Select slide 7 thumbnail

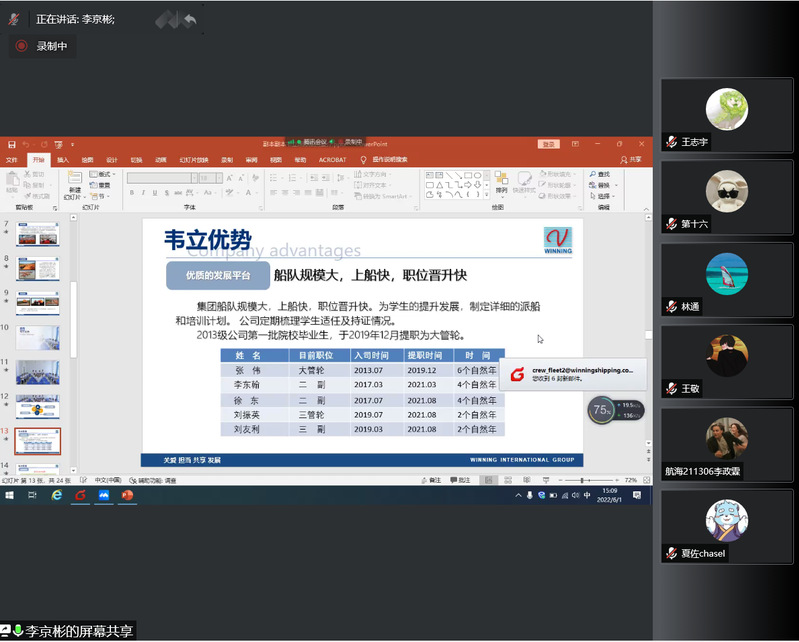point(38,234)
